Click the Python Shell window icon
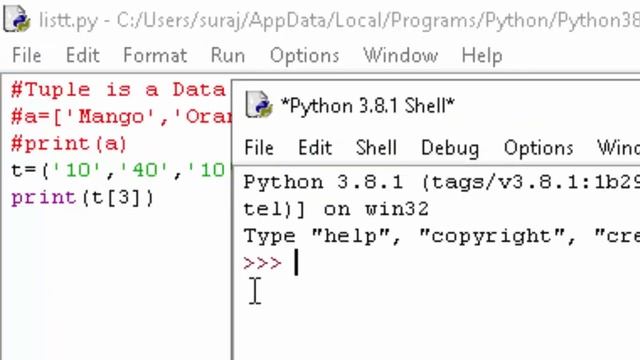 pos(258,105)
